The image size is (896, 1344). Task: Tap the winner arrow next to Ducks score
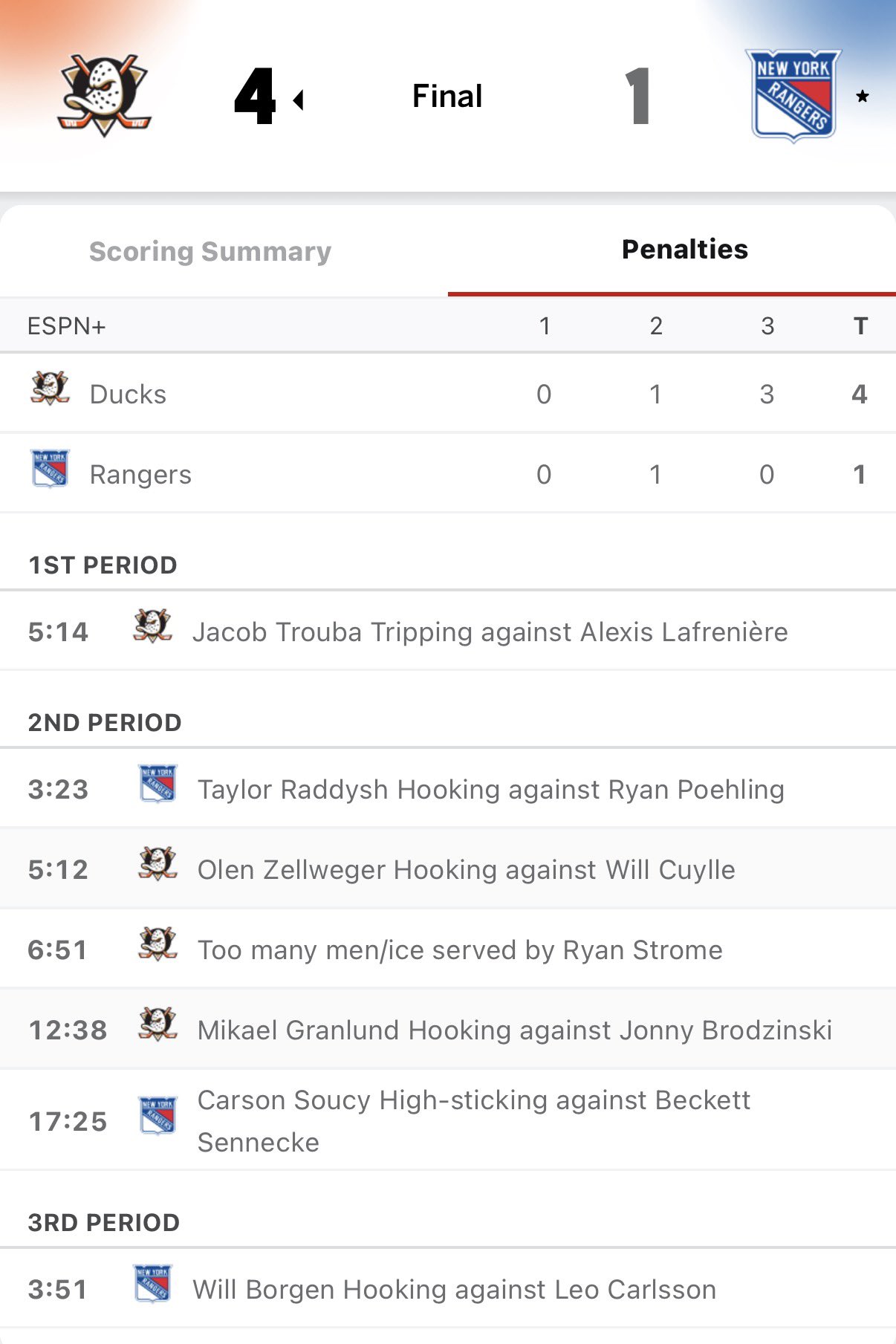click(299, 100)
